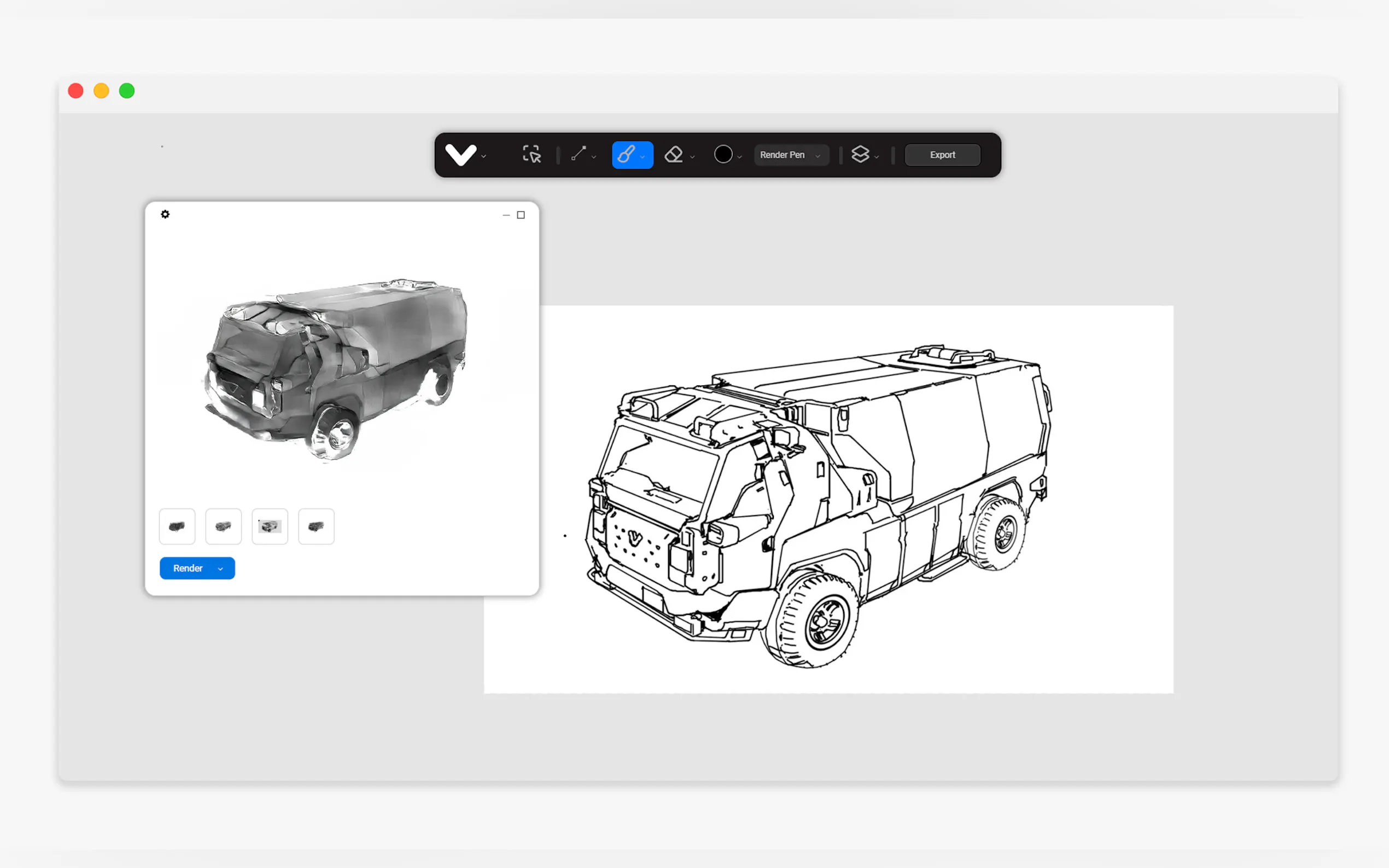Maximize the render preview panel
The image size is (1389, 868).
[521, 215]
